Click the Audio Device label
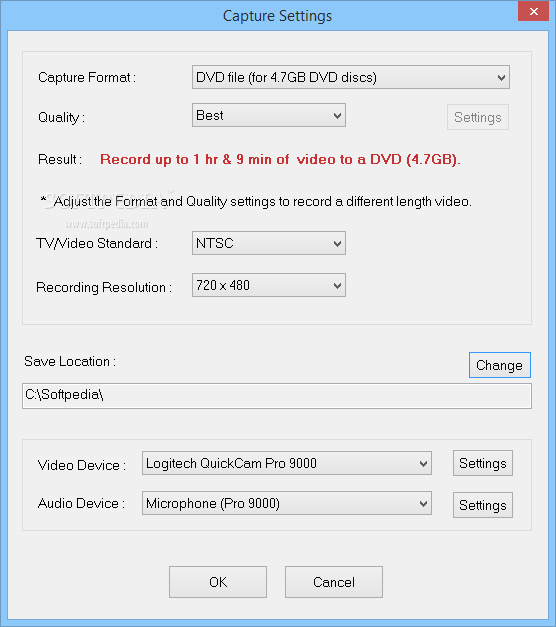This screenshot has height=627, width=556. tap(81, 503)
